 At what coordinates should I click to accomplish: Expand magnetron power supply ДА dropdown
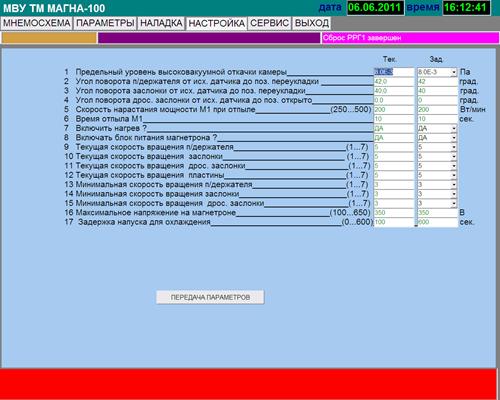pos(454,138)
